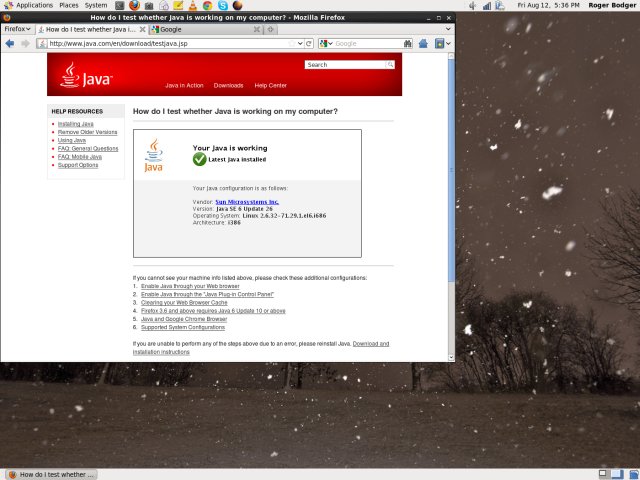Open the System menu
640x480 pixels.
[x=96, y=5]
